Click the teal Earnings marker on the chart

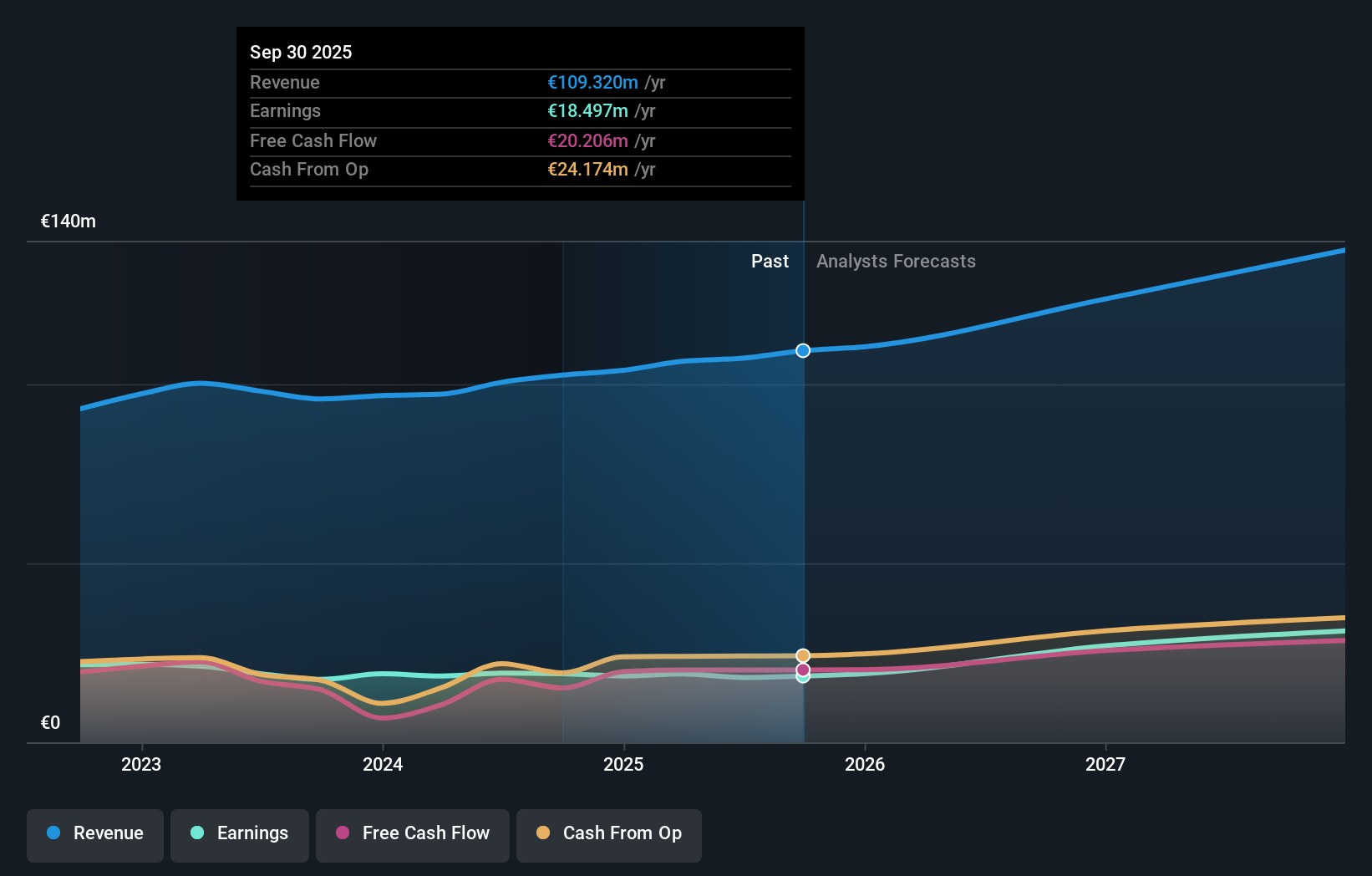coord(803,678)
